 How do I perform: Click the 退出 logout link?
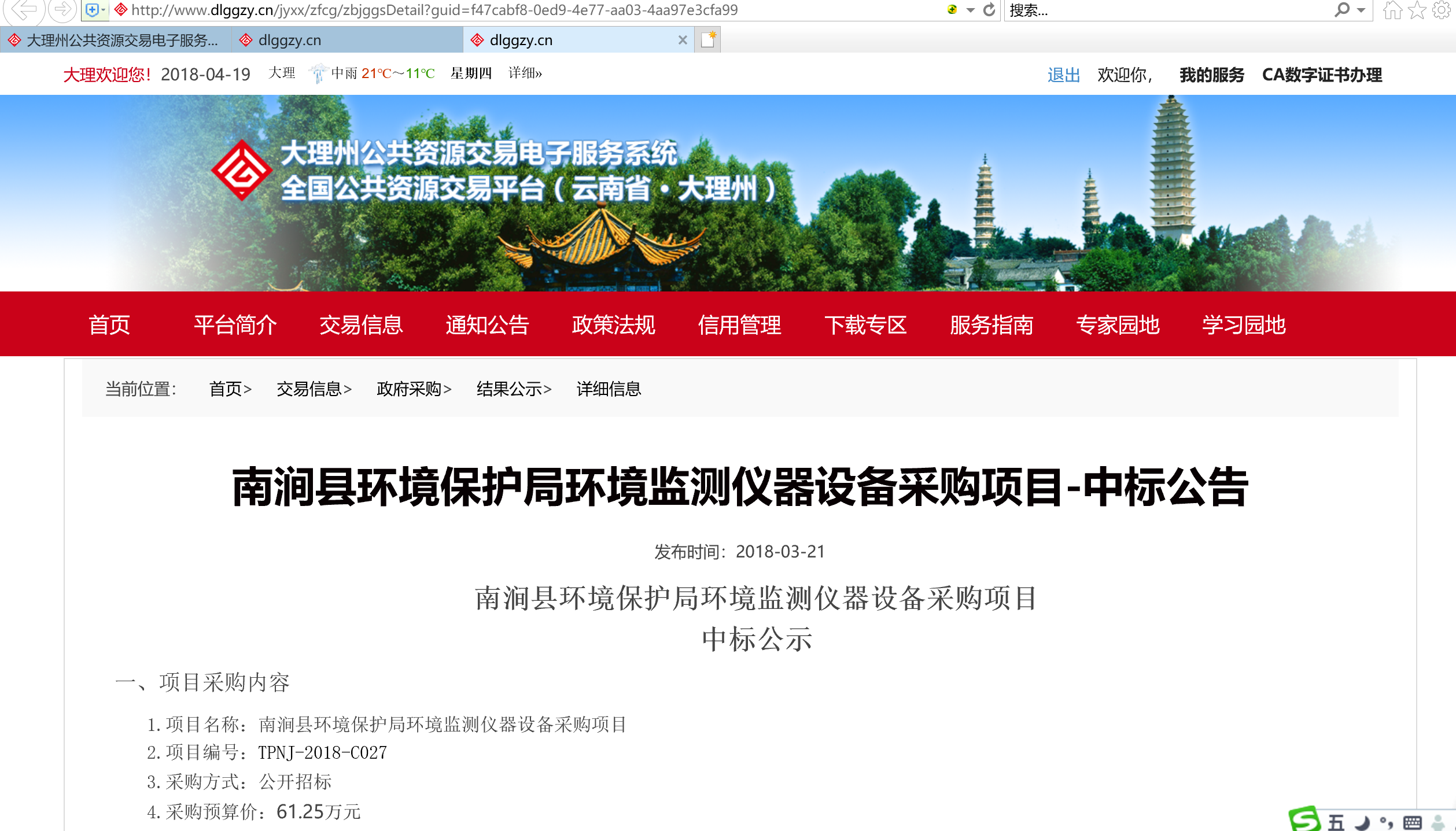(1063, 75)
